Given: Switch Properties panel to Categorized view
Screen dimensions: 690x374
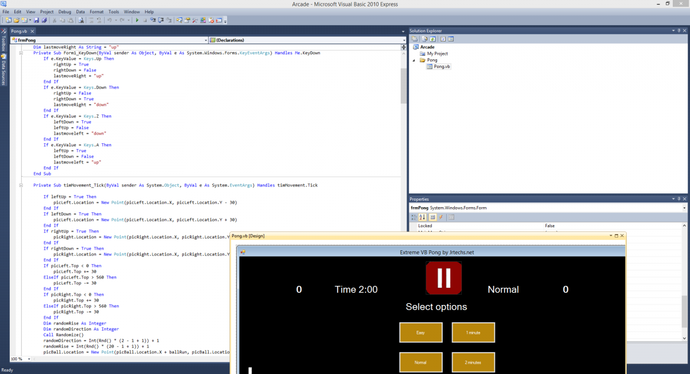Looking at the screenshot, I should click(x=414, y=217).
